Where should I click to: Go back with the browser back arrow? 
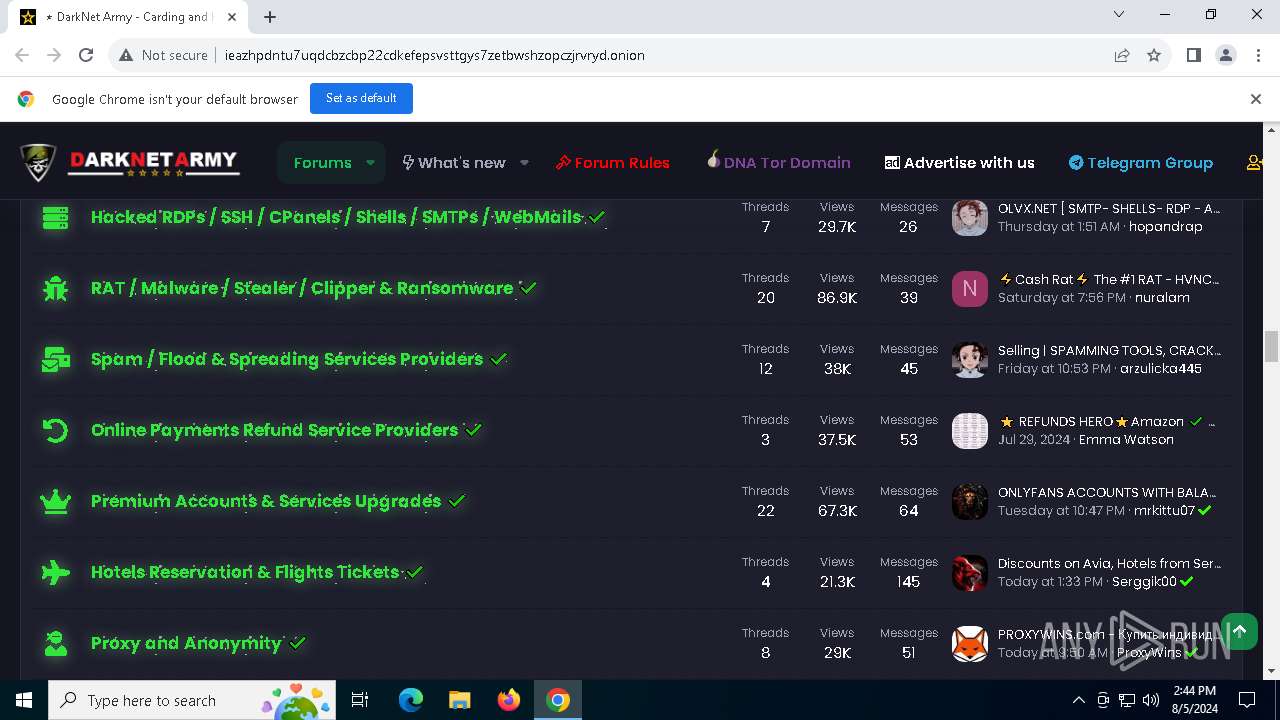(x=22, y=55)
